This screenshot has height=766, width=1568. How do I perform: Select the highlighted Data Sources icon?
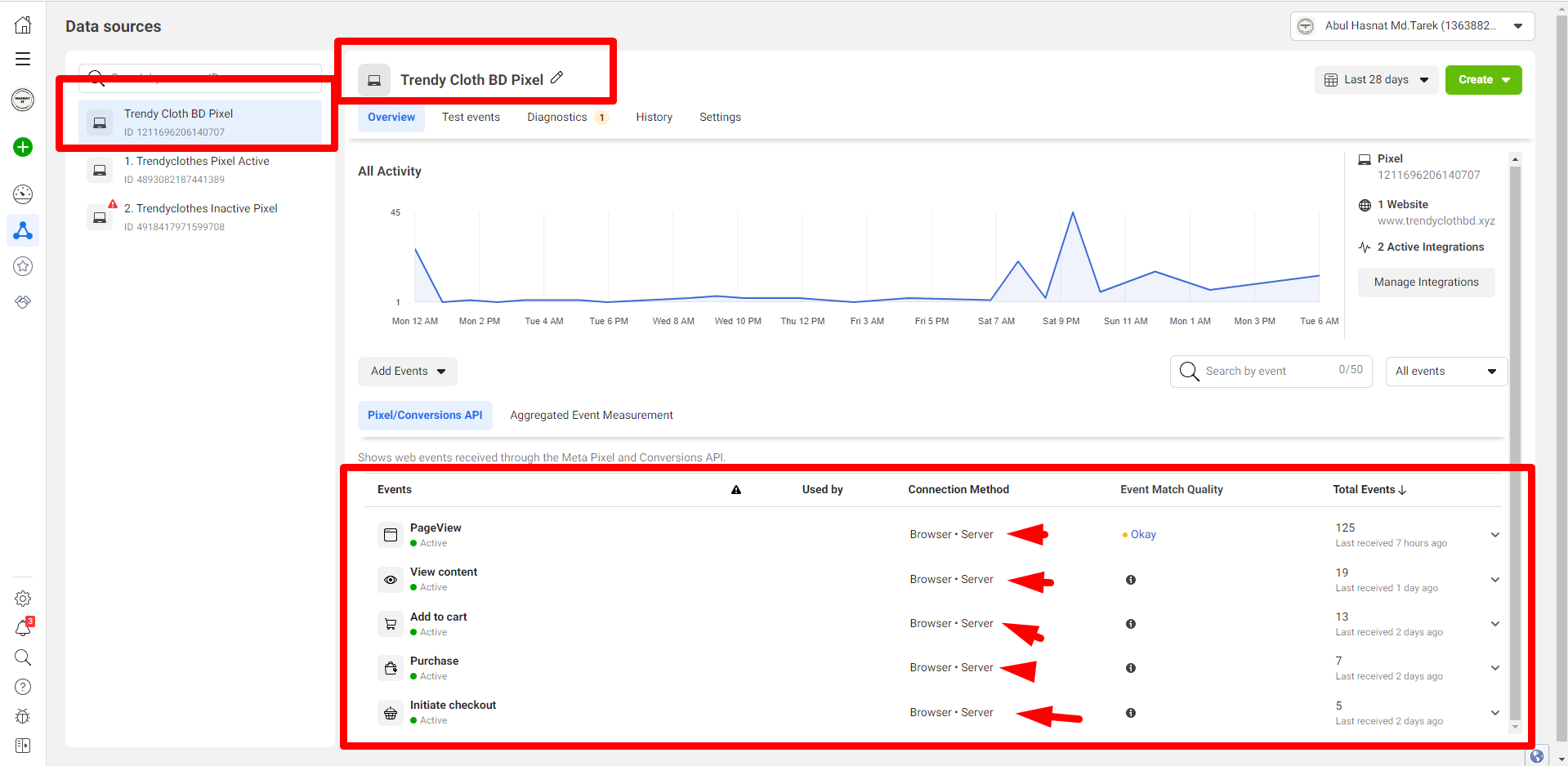point(22,230)
